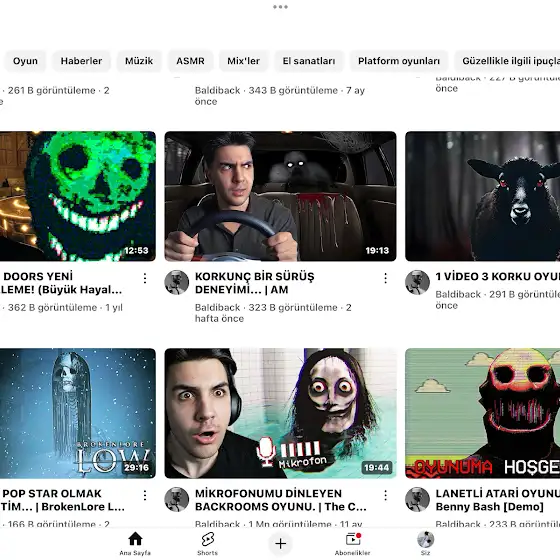Open options menu for KORKUNÇ BİR SÜRÜŞ video
This screenshot has height=560, width=560.
(x=385, y=278)
